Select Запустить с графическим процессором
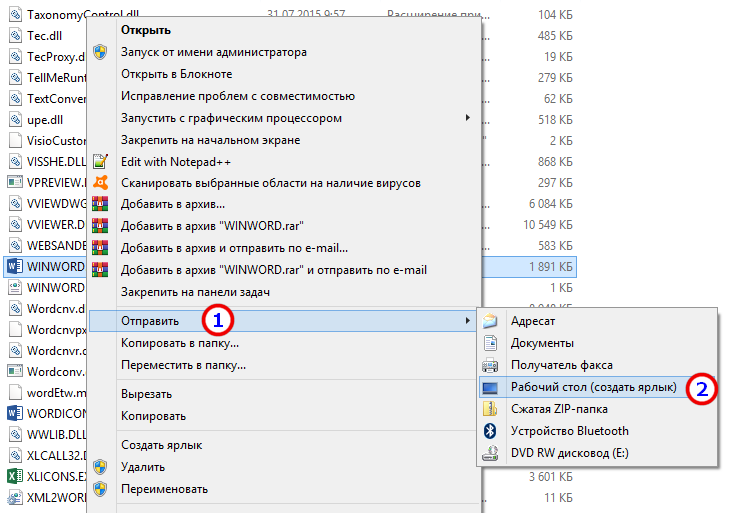The width and height of the screenshot is (732, 513). tap(231, 118)
